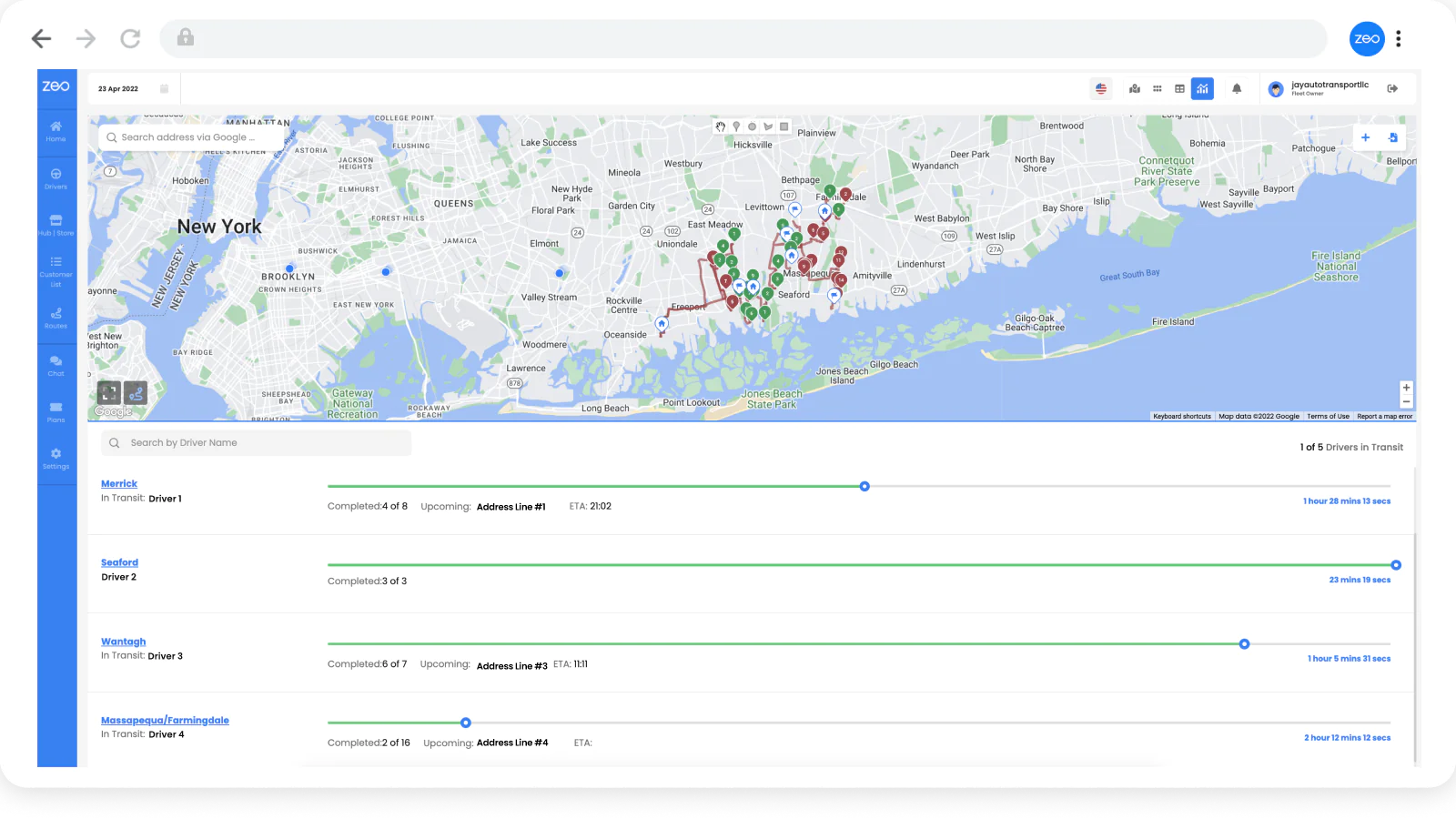The height and width of the screenshot is (819, 1456).
Task: Open the Chat section in sidebar
Action: pyautogui.click(x=56, y=366)
